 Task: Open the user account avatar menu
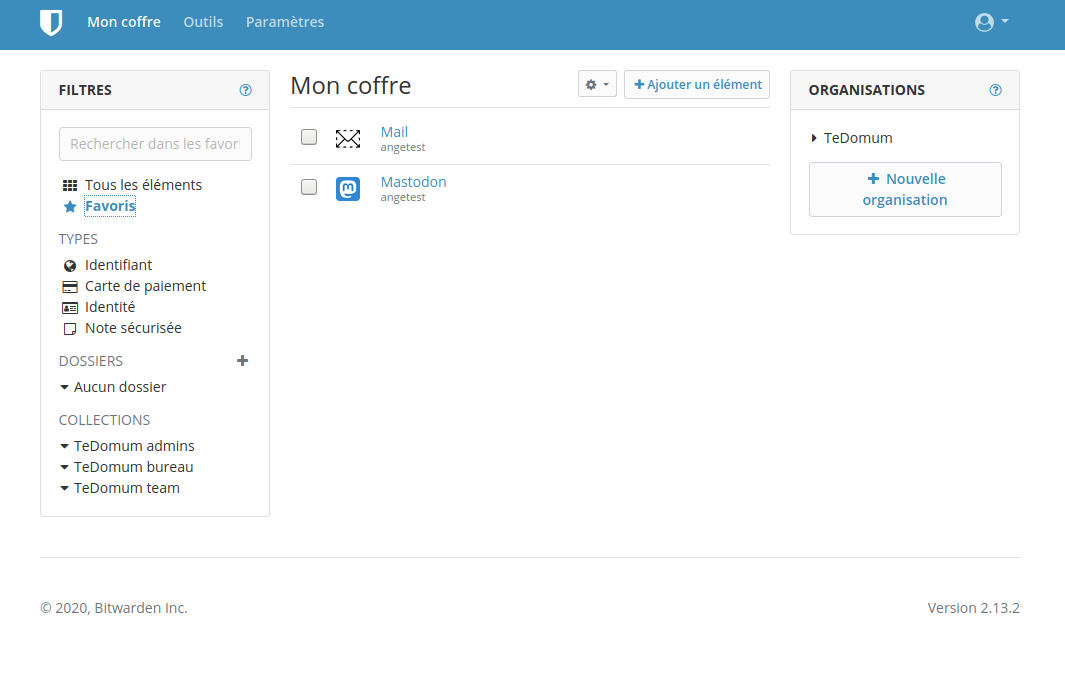991,22
